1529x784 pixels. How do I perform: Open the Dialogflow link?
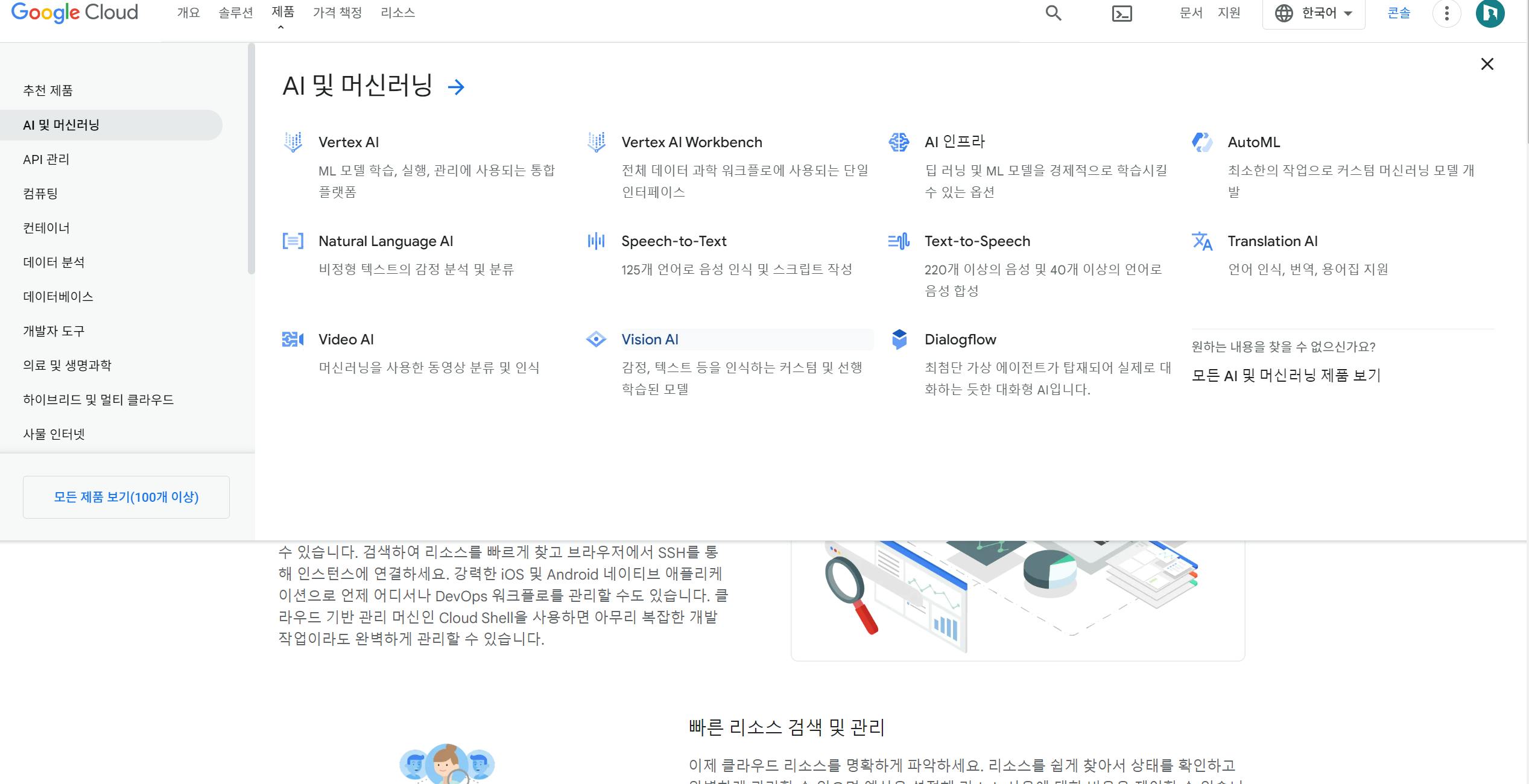coord(960,340)
